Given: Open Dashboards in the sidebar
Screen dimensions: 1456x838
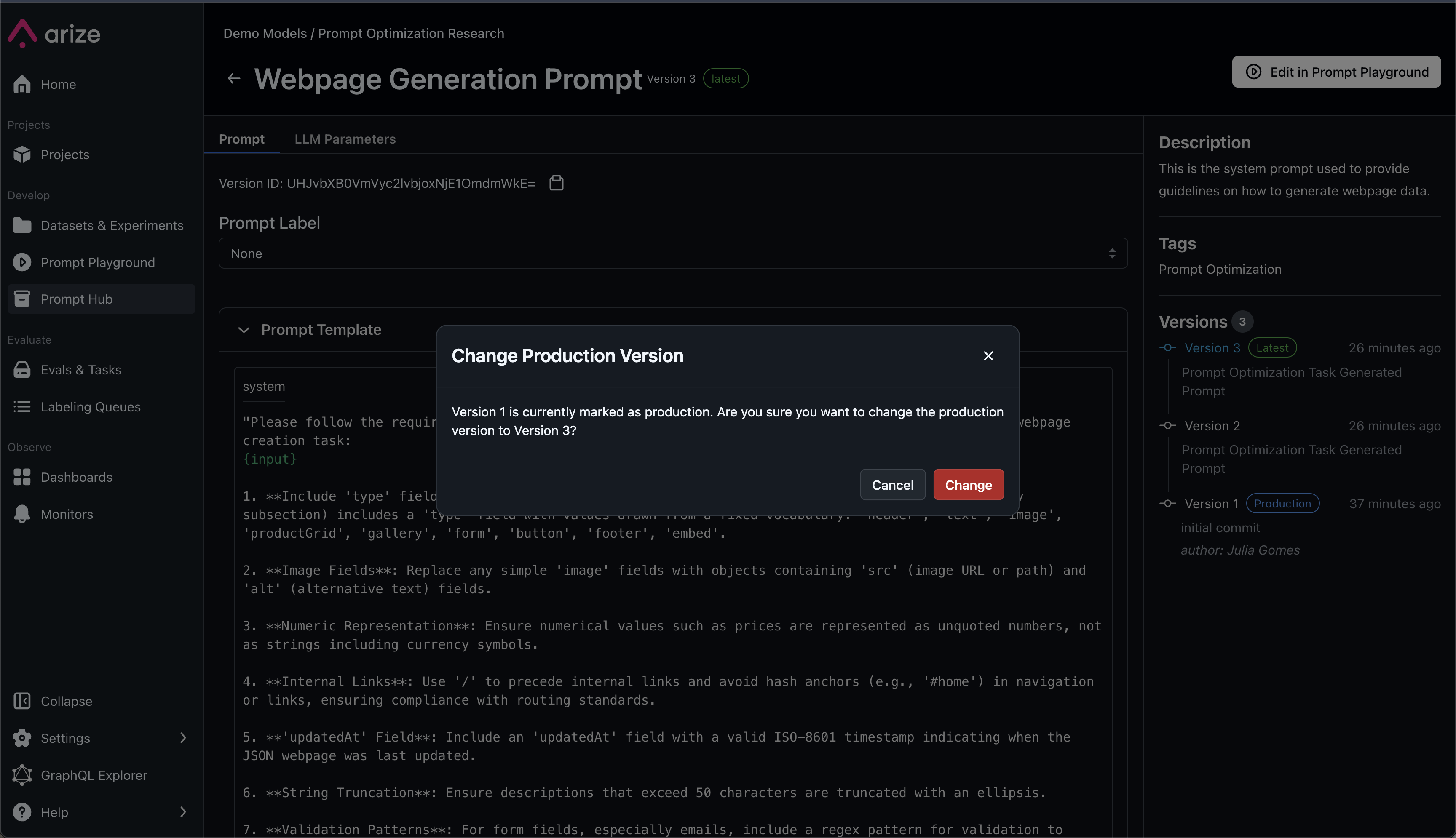Looking at the screenshot, I should point(102,477).
